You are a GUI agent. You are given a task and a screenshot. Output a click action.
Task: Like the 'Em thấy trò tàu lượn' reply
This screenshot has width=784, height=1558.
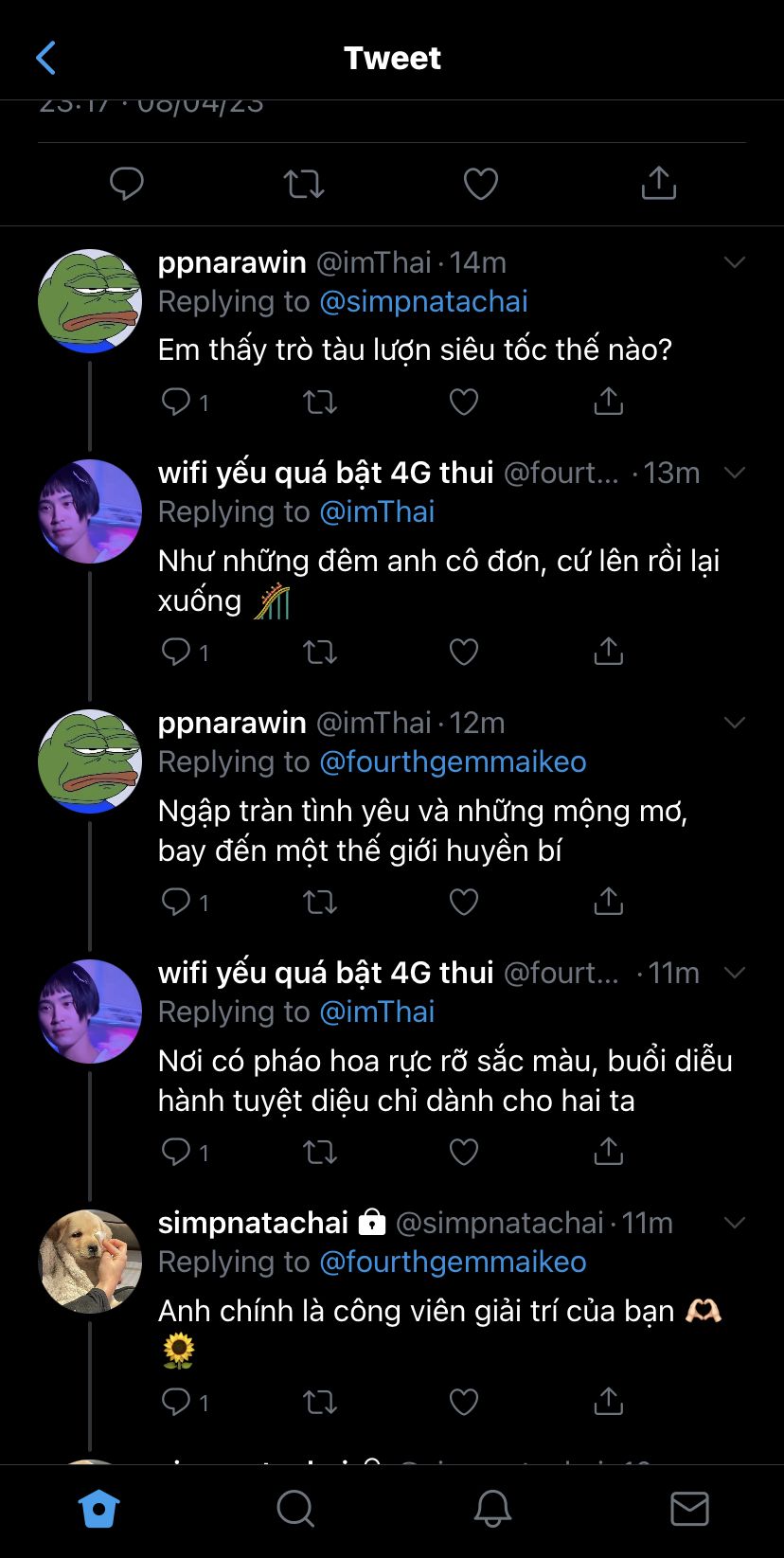tap(463, 402)
